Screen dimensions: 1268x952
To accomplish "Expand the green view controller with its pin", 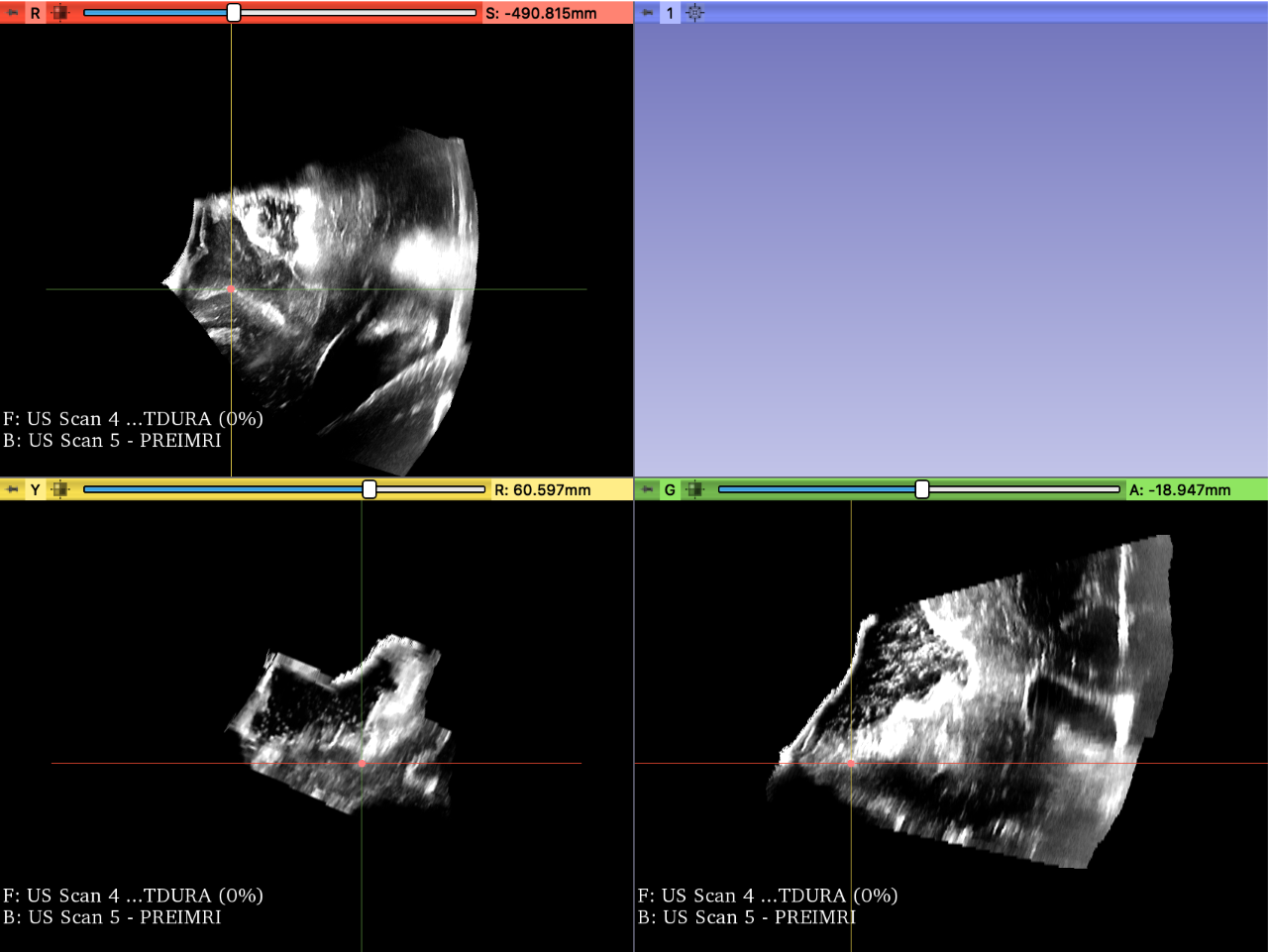I will point(645,488).
